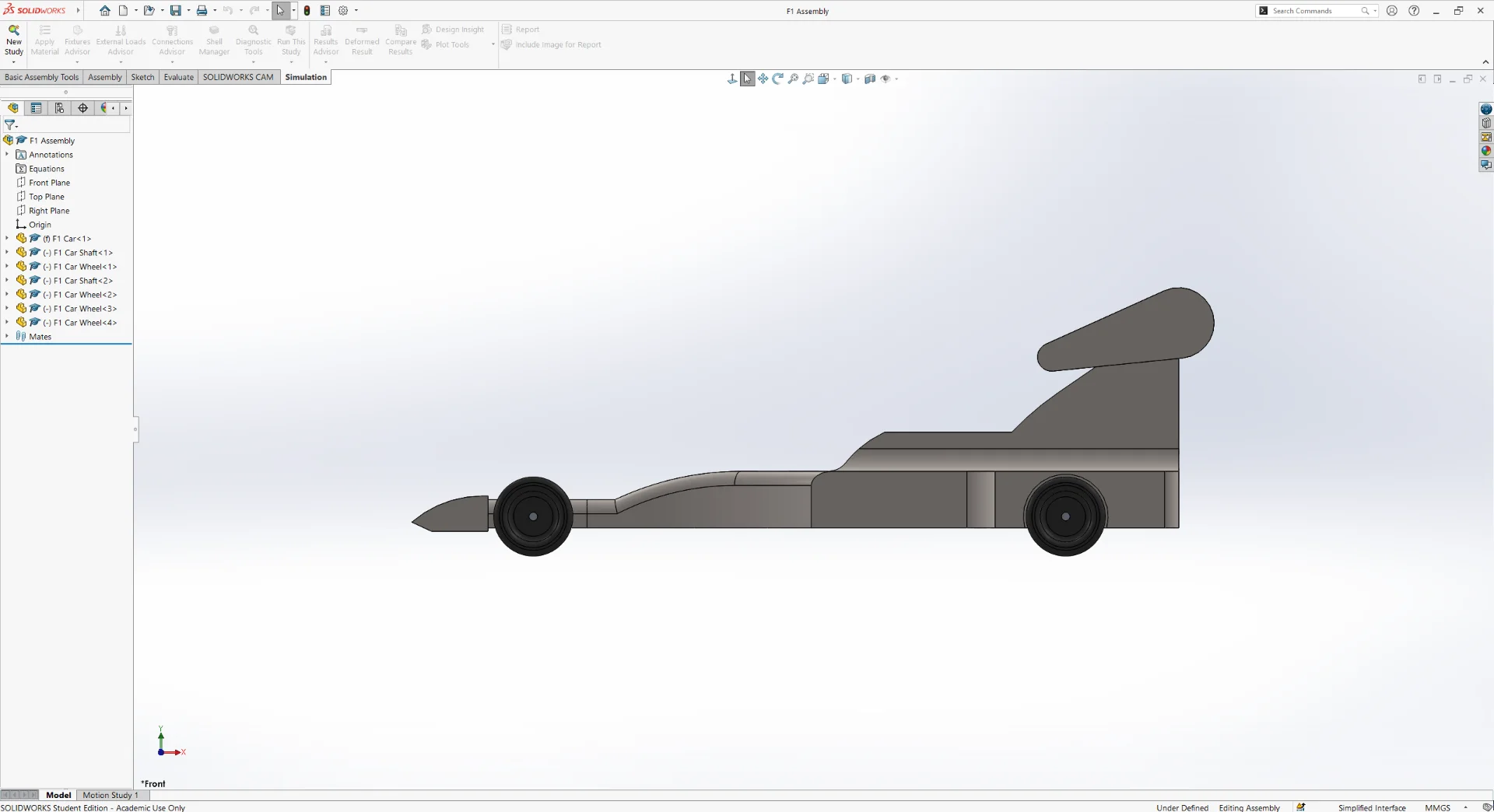The width and height of the screenshot is (1494, 812).
Task: Open Options gear icon
Action: tap(343, 11)
